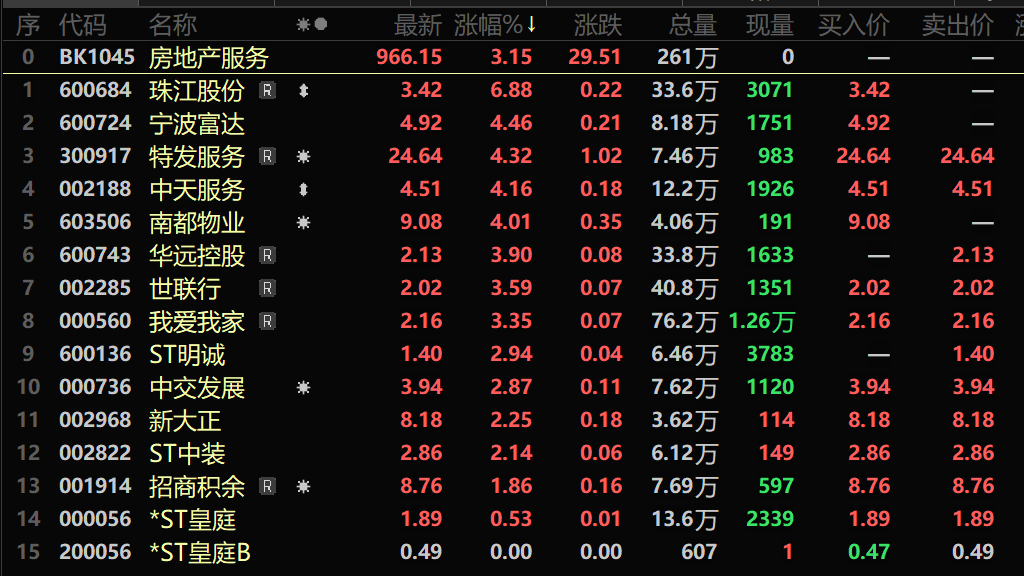Click the 名称 column header

click(x=172, y=25)
